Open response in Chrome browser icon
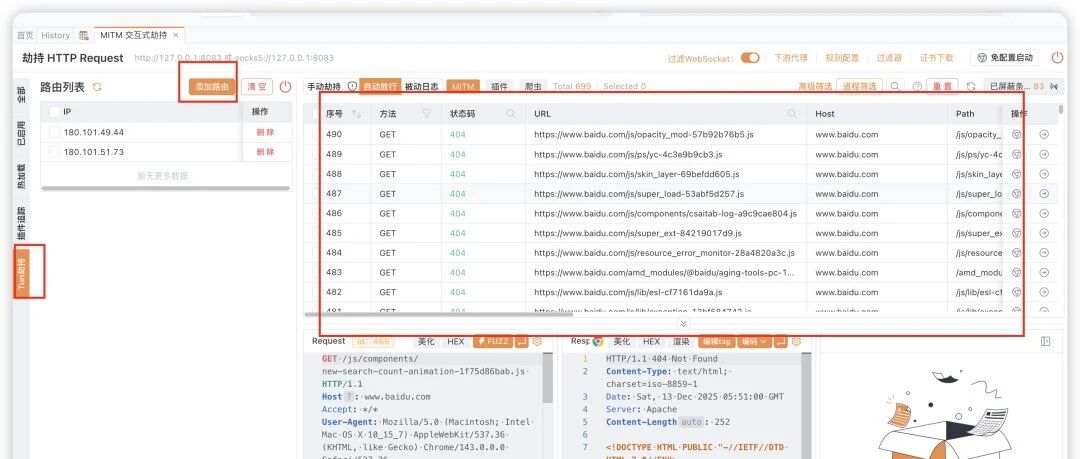This screenshot has width=1080, height=459. click(x=597, y=341)
